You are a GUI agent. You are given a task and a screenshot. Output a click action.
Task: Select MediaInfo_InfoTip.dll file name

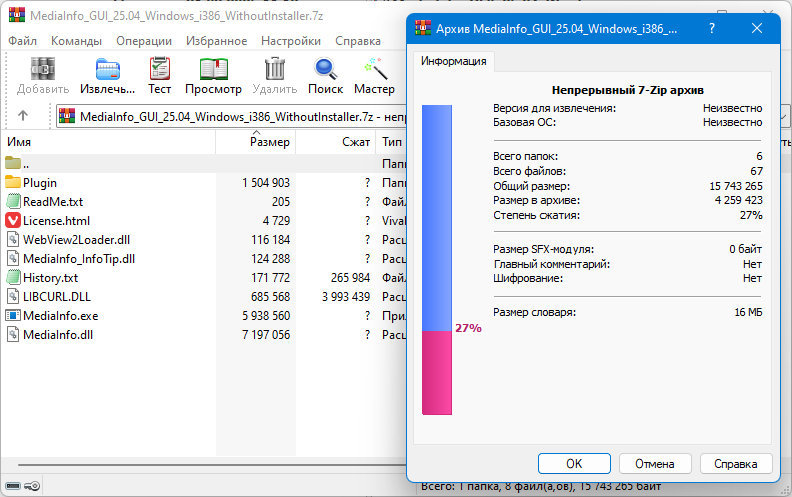pyautogui.click(x=79, y=259)
